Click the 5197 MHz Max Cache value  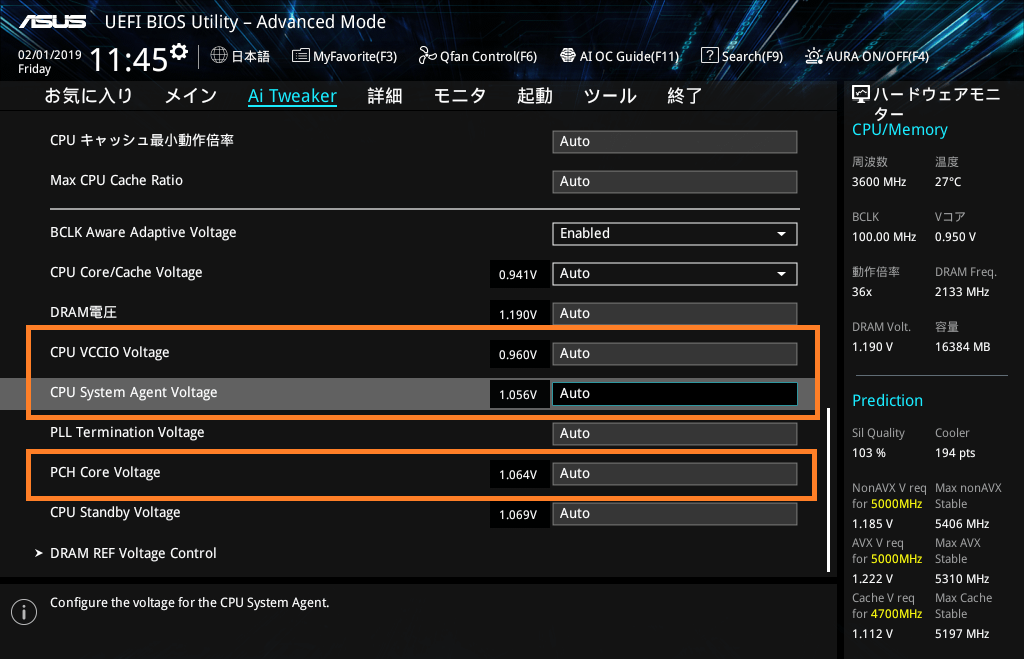[x=962, y=634]
